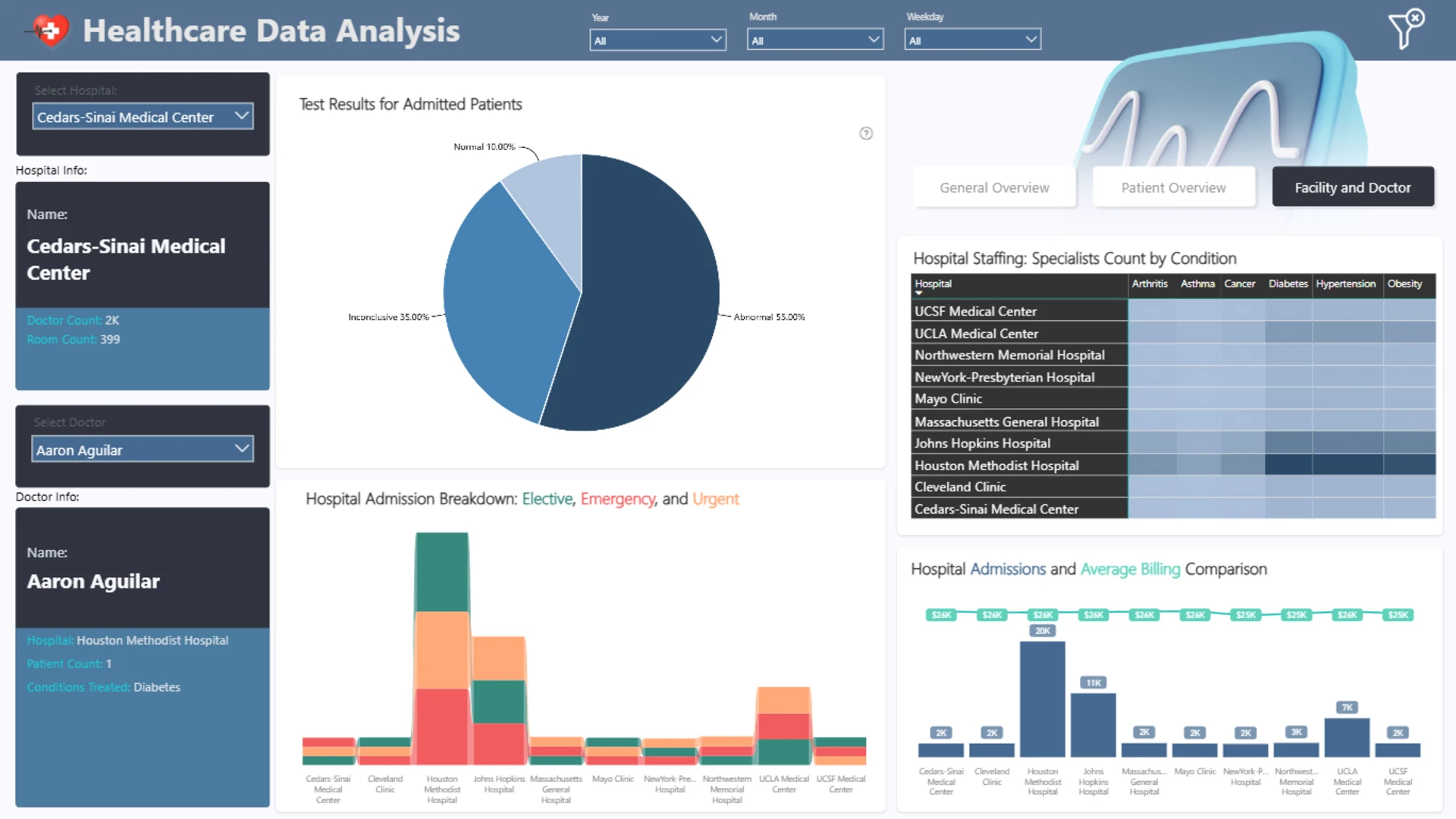Expand the Month filter dropdown
1456x819 pixels.
coord(815,39)
